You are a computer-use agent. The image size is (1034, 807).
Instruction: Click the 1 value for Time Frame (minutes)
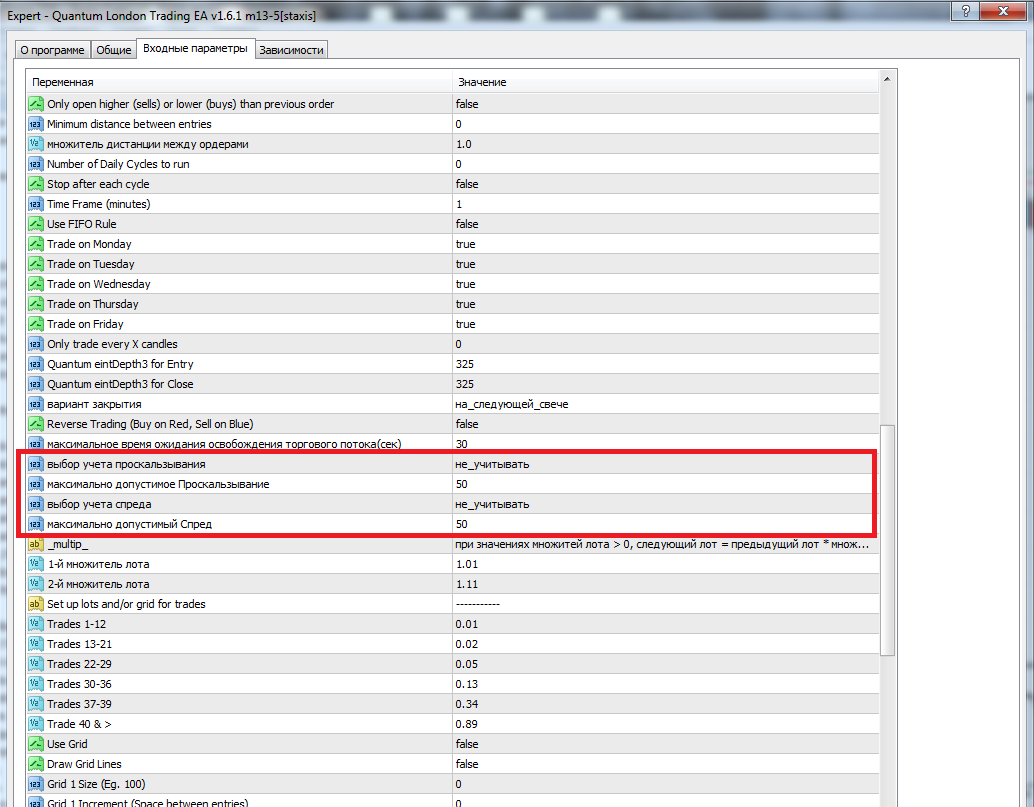pos(459,204)
